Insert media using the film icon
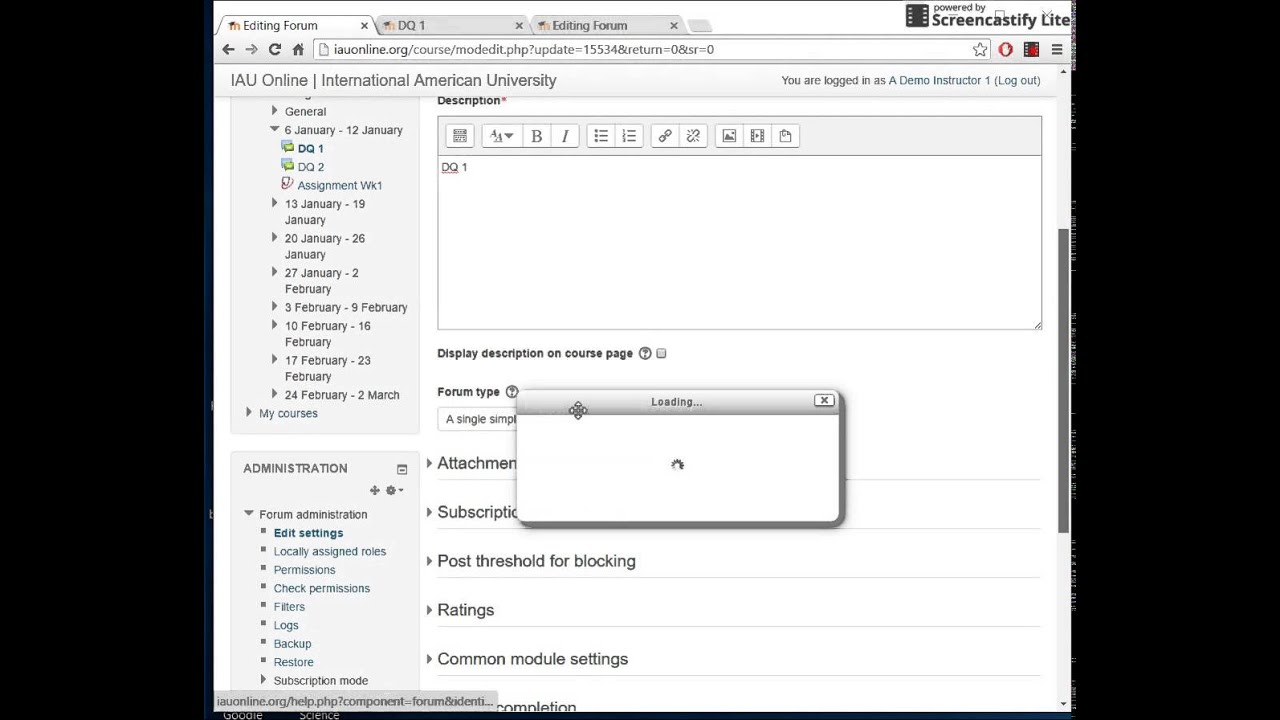Image resolution: width=1280 pixels, height=720 pixels. [x=757, y=136]
